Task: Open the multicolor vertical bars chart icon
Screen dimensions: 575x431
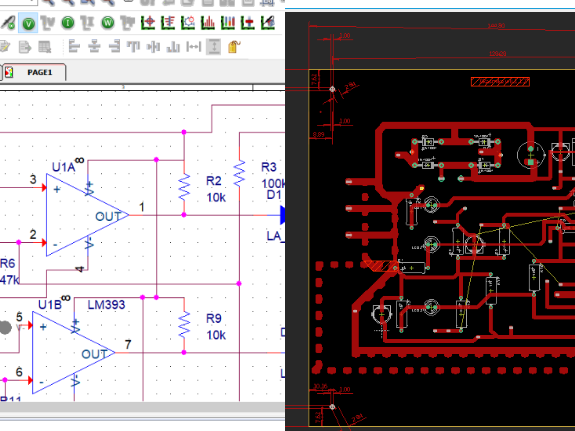Action: click(228, 23)
